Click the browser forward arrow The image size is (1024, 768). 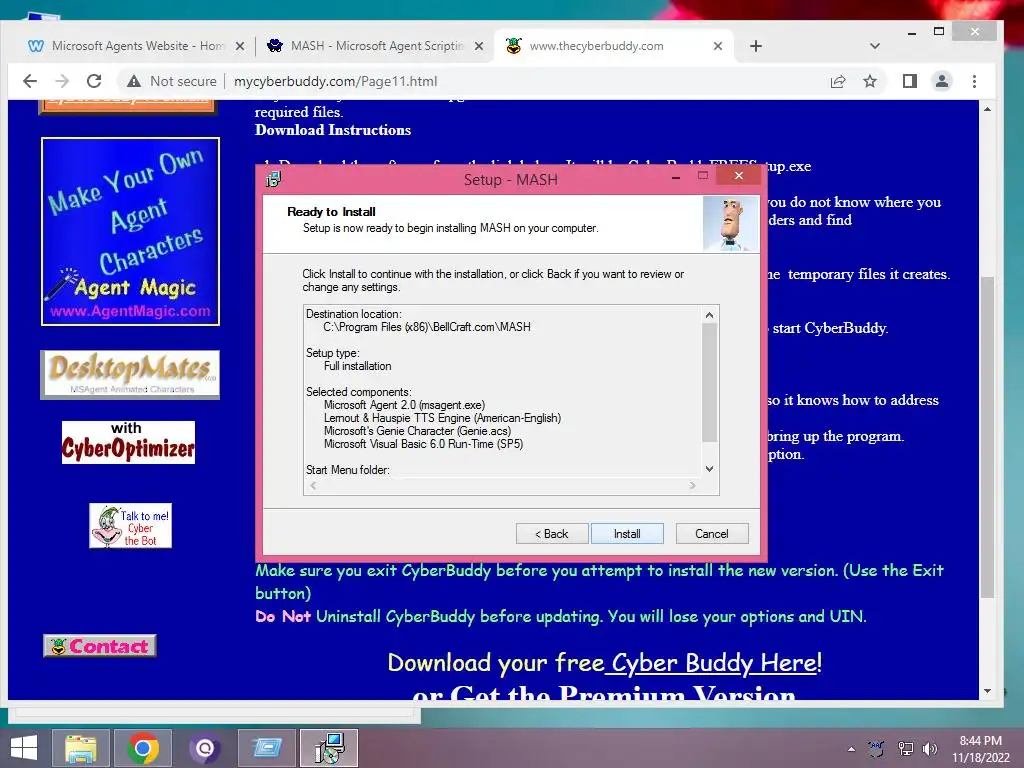(x=62, y=81)
